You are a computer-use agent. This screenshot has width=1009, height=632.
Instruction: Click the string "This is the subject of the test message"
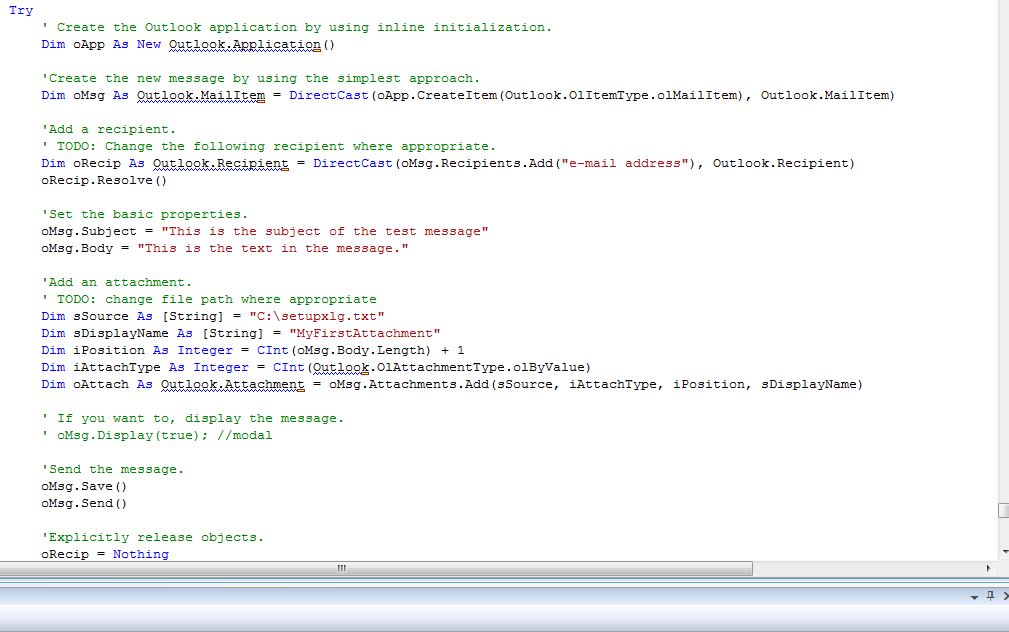(x=325, y=232)
